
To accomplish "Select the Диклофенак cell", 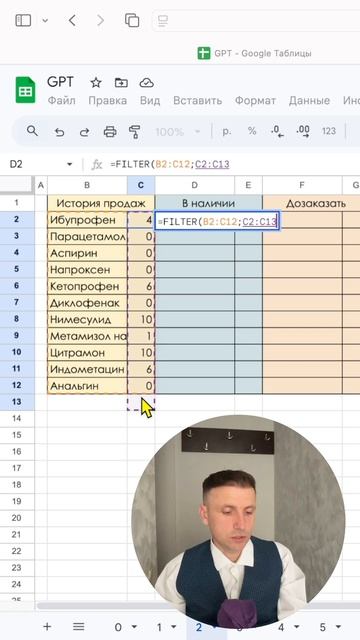I will 87,303.
